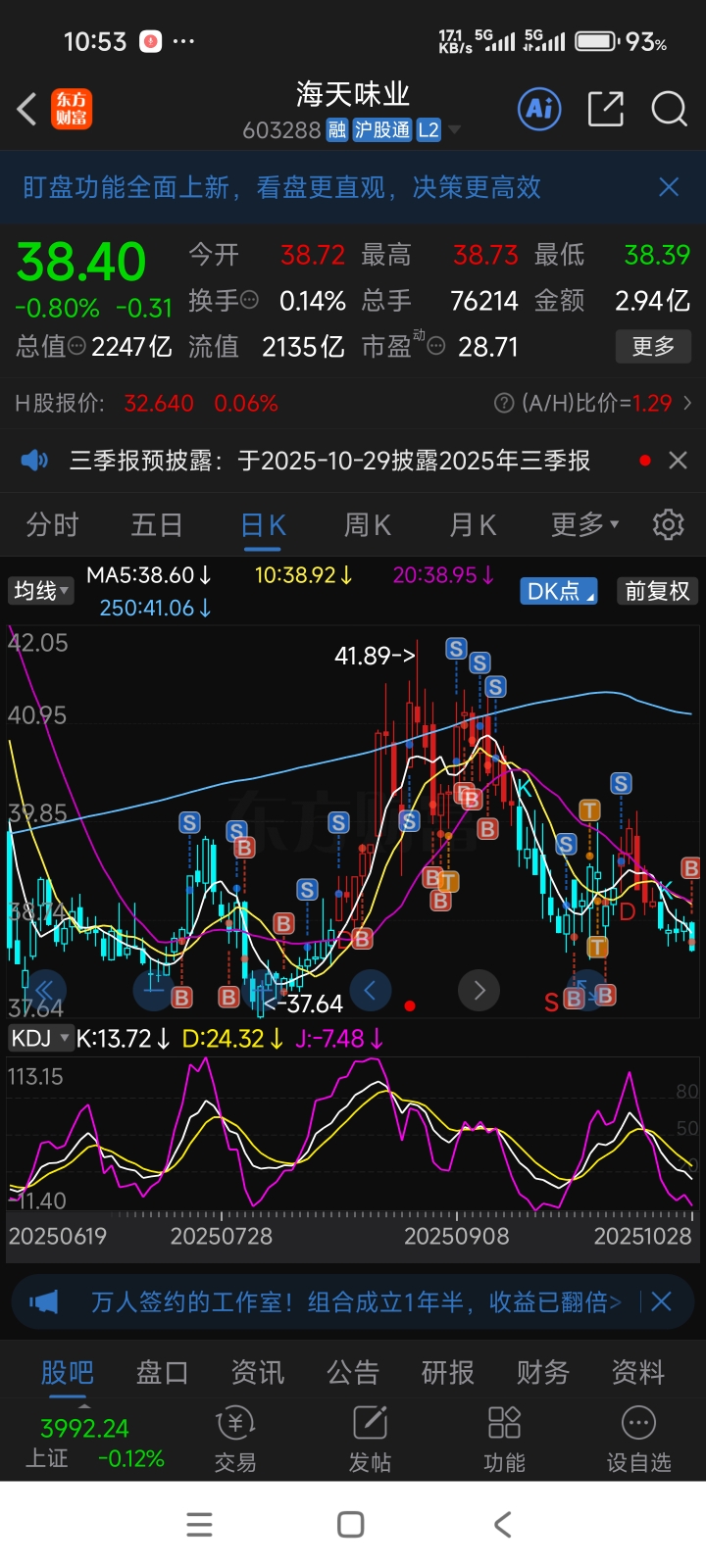Open 三季报预披露 announcement text
Image resolution: width=706 pixels, height=1568 pixels.
pyautogui.click(x=329, y=460)
